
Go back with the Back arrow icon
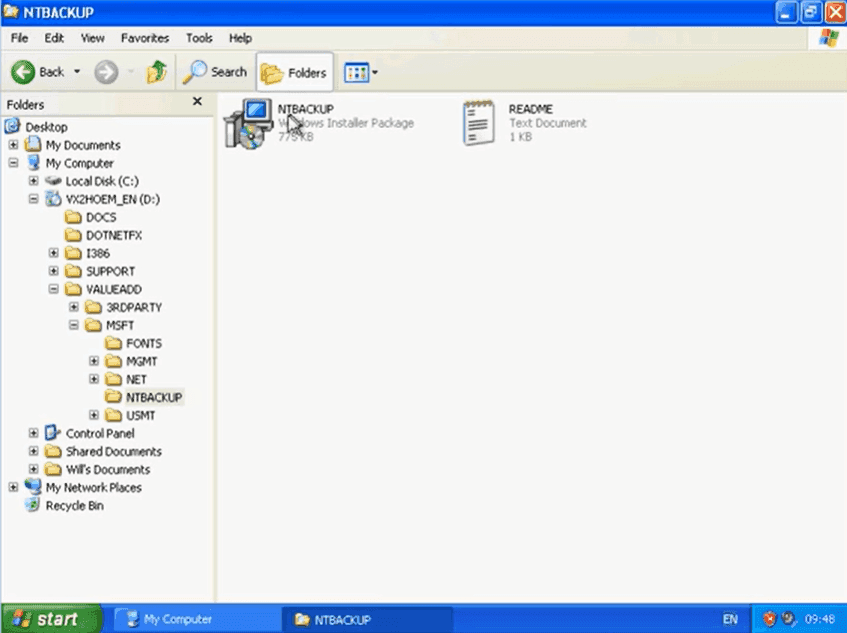(23, 72)
